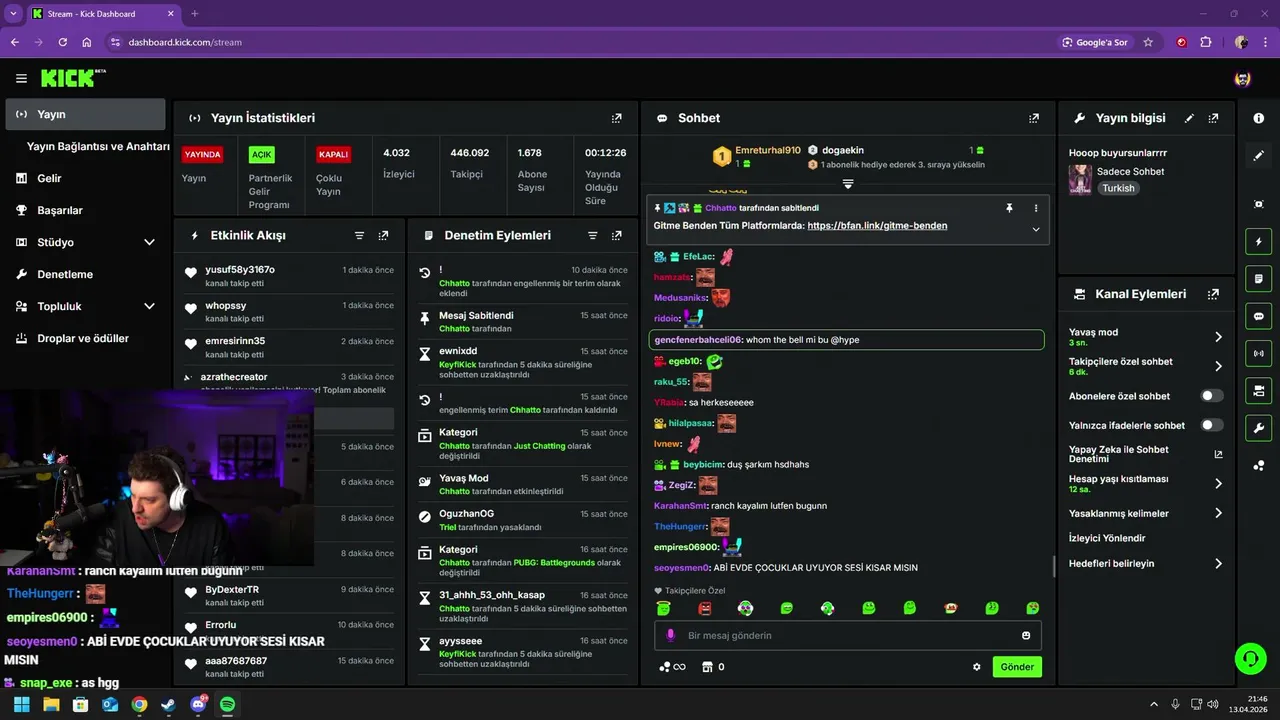Open the green headset support button
Viewport: 1280px width, 720px height.
[x=1250, y=658]
